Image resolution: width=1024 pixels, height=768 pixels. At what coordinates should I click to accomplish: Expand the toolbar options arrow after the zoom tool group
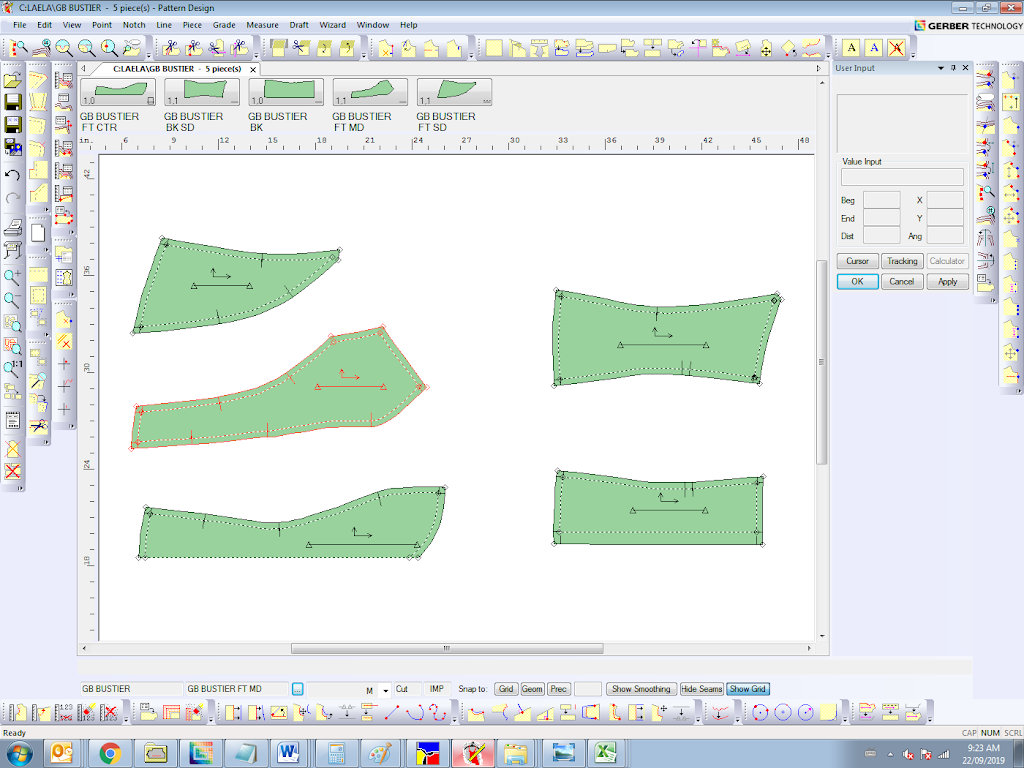point(149,56)
